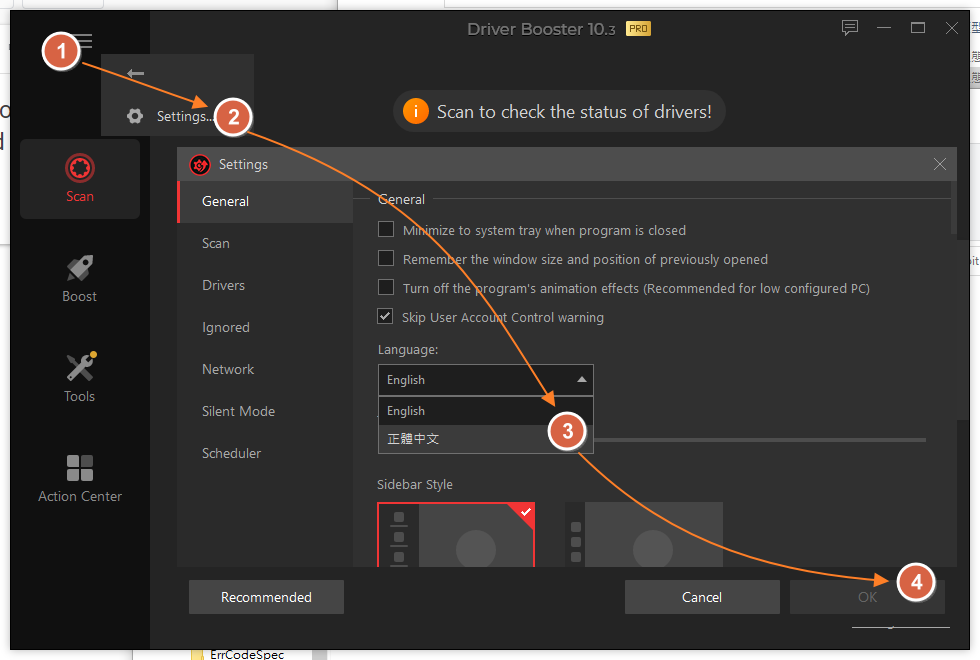The width and height of the screenshot is (980, 660).
Task: Click the Sidebar Style label
Action: point(414,484)
